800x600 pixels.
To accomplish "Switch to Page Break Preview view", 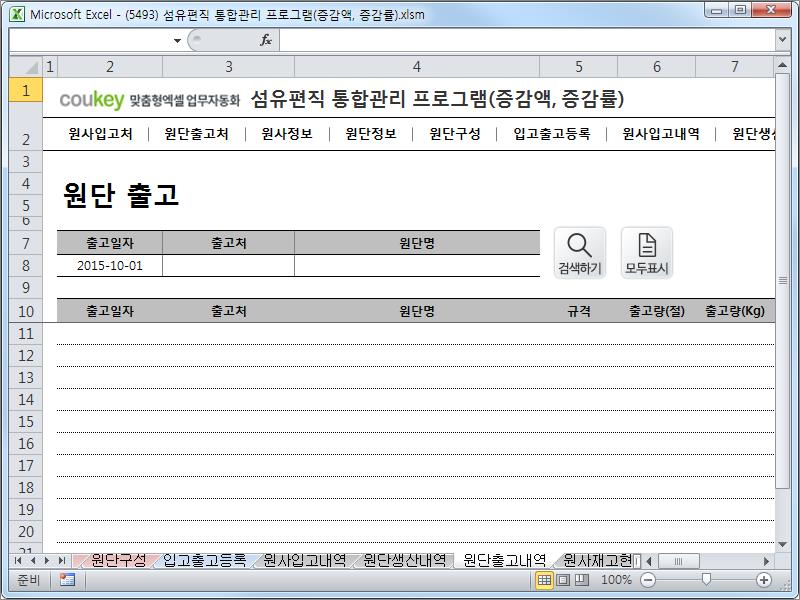I will coord(582,580).
